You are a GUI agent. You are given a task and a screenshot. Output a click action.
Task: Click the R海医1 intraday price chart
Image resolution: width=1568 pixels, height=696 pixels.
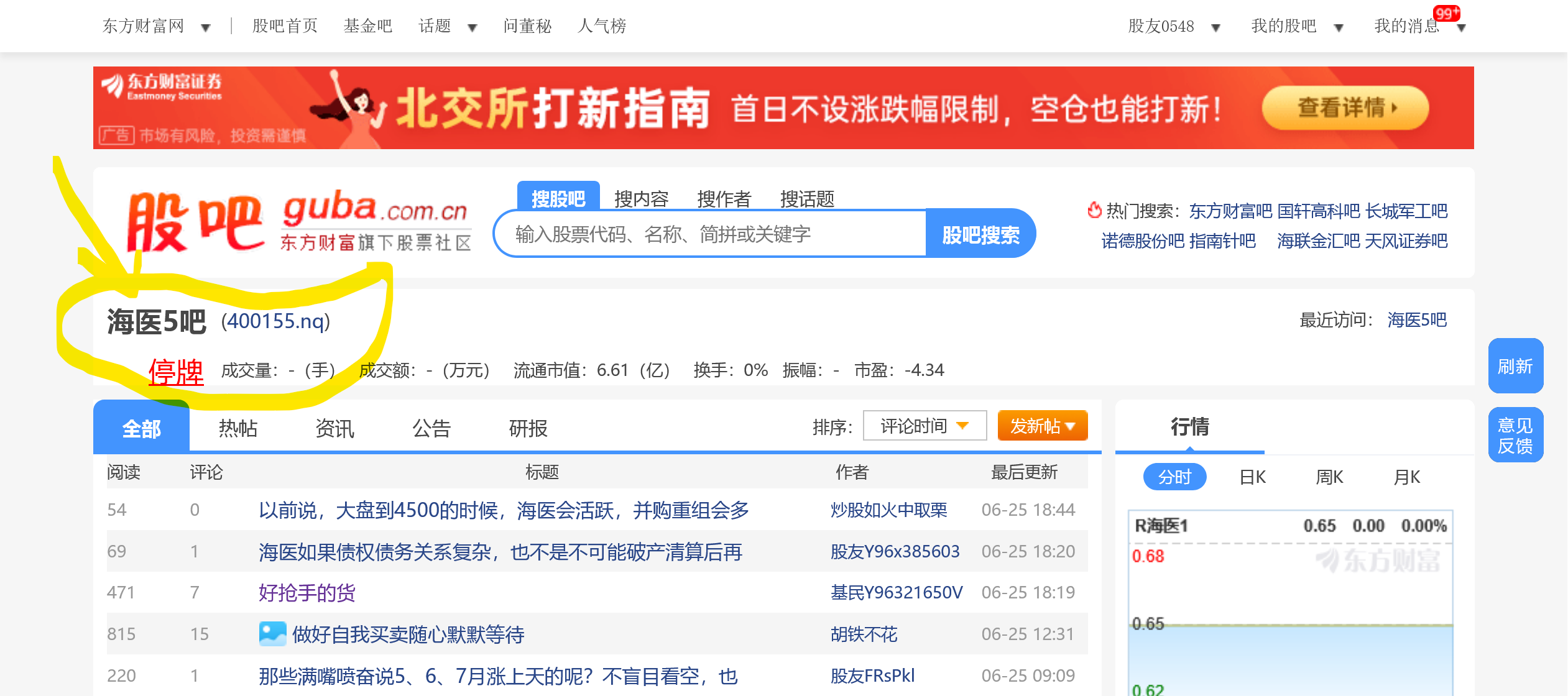point(1291,603)
